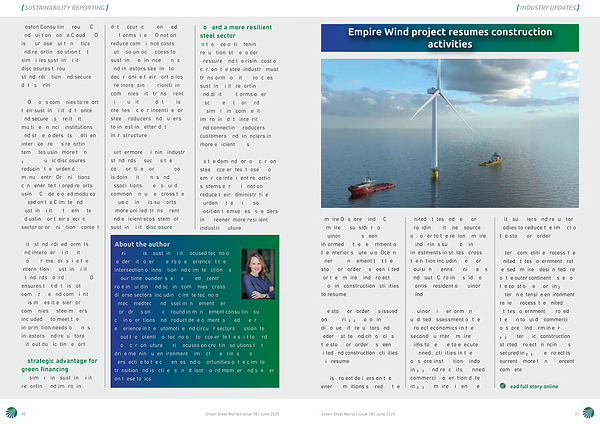
Task: Click page number 30 in footer
Action: point(23,414)
